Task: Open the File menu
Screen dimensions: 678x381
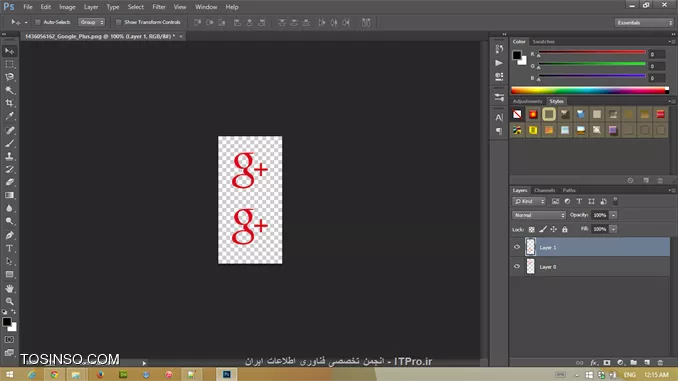Action: [x=28, y=7]
